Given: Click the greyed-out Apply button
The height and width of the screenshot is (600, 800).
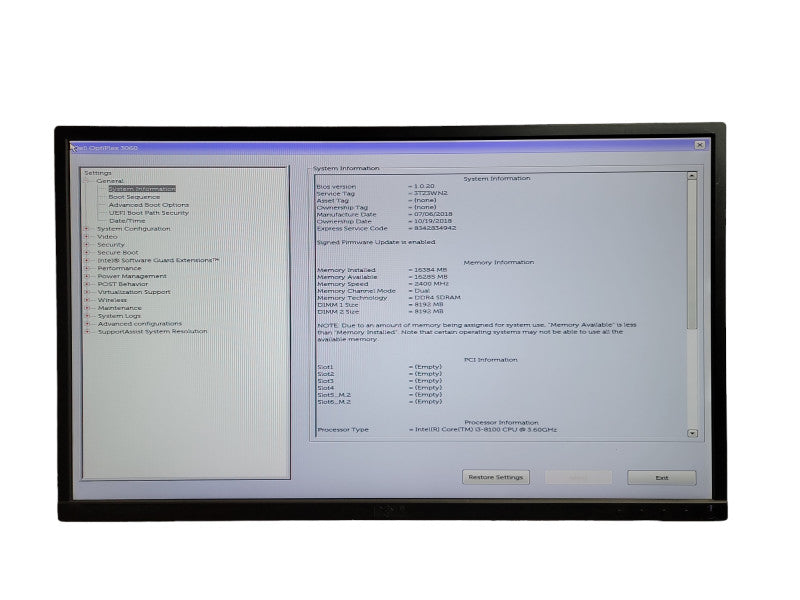Looking at the screenshot, I should click(x=578, y=478).
